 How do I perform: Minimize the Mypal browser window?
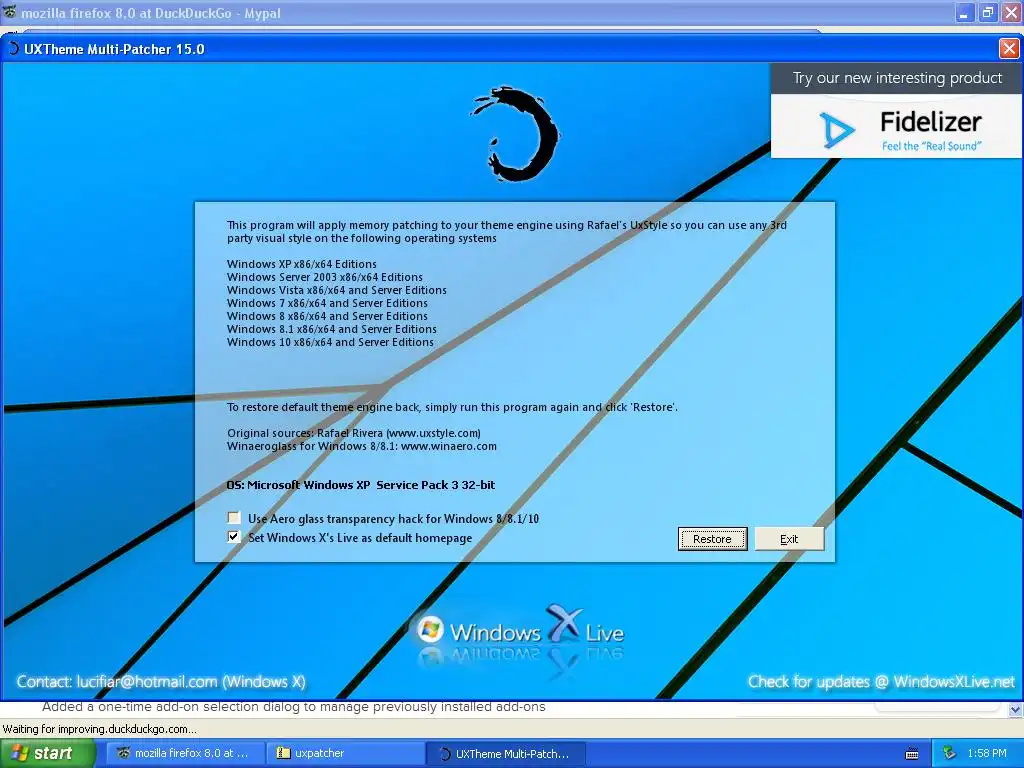(965, 12)
